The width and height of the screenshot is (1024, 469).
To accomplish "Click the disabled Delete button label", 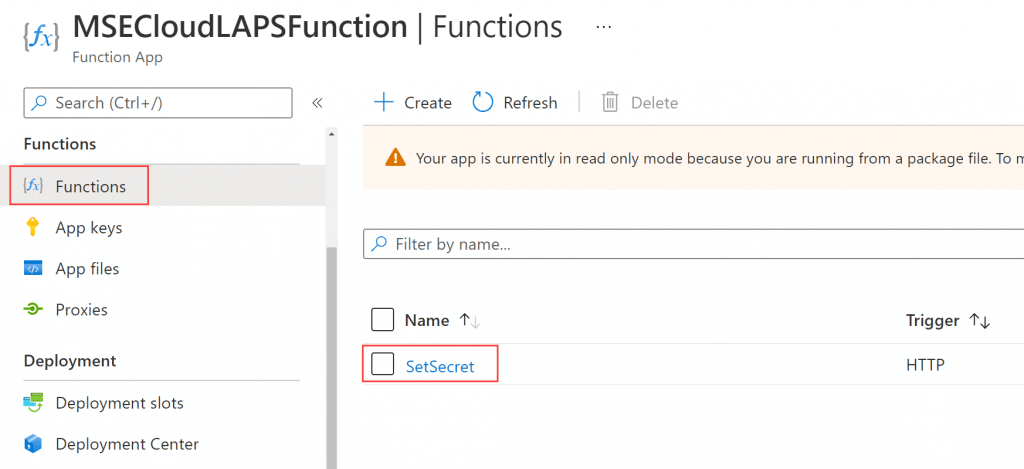I will 654,103.
